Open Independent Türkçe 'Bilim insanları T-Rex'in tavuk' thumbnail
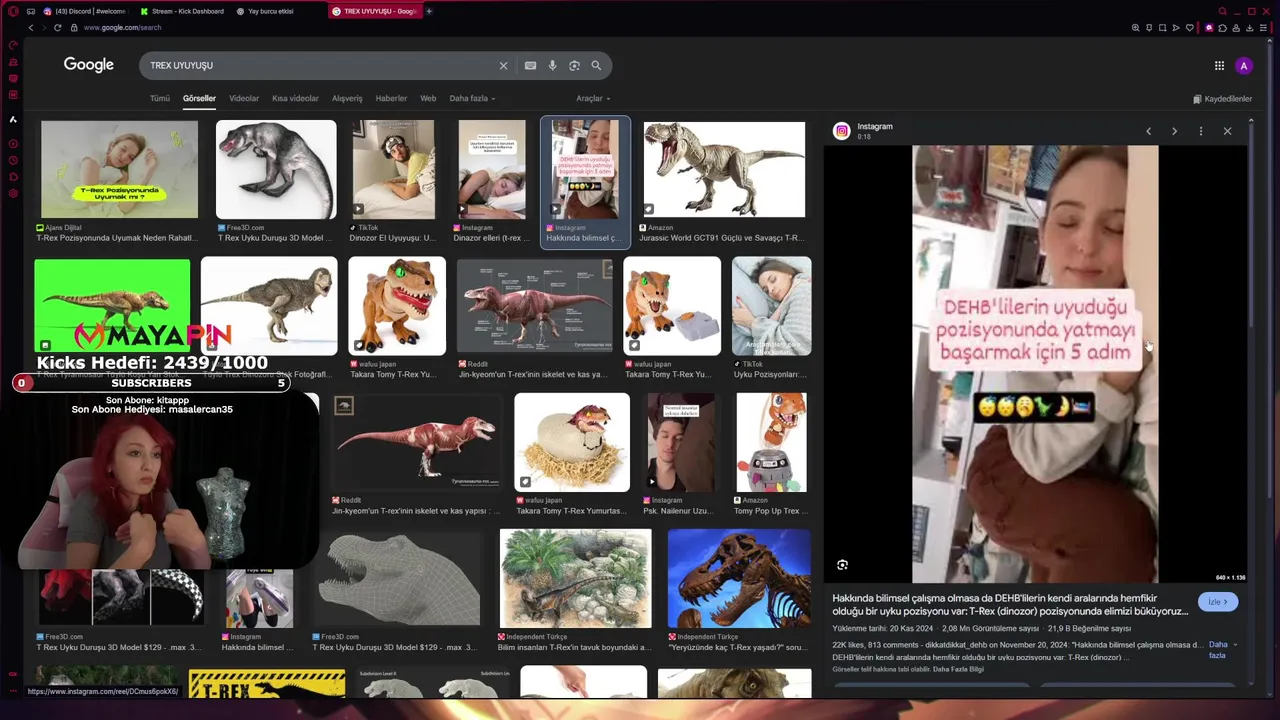The width and height of the screenshot is (1280, 720). (575, 579)
